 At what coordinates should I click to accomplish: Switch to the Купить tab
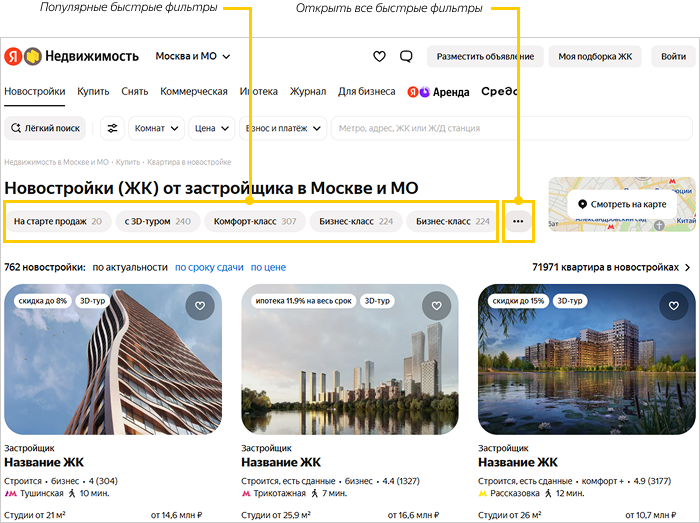(93, 91)
